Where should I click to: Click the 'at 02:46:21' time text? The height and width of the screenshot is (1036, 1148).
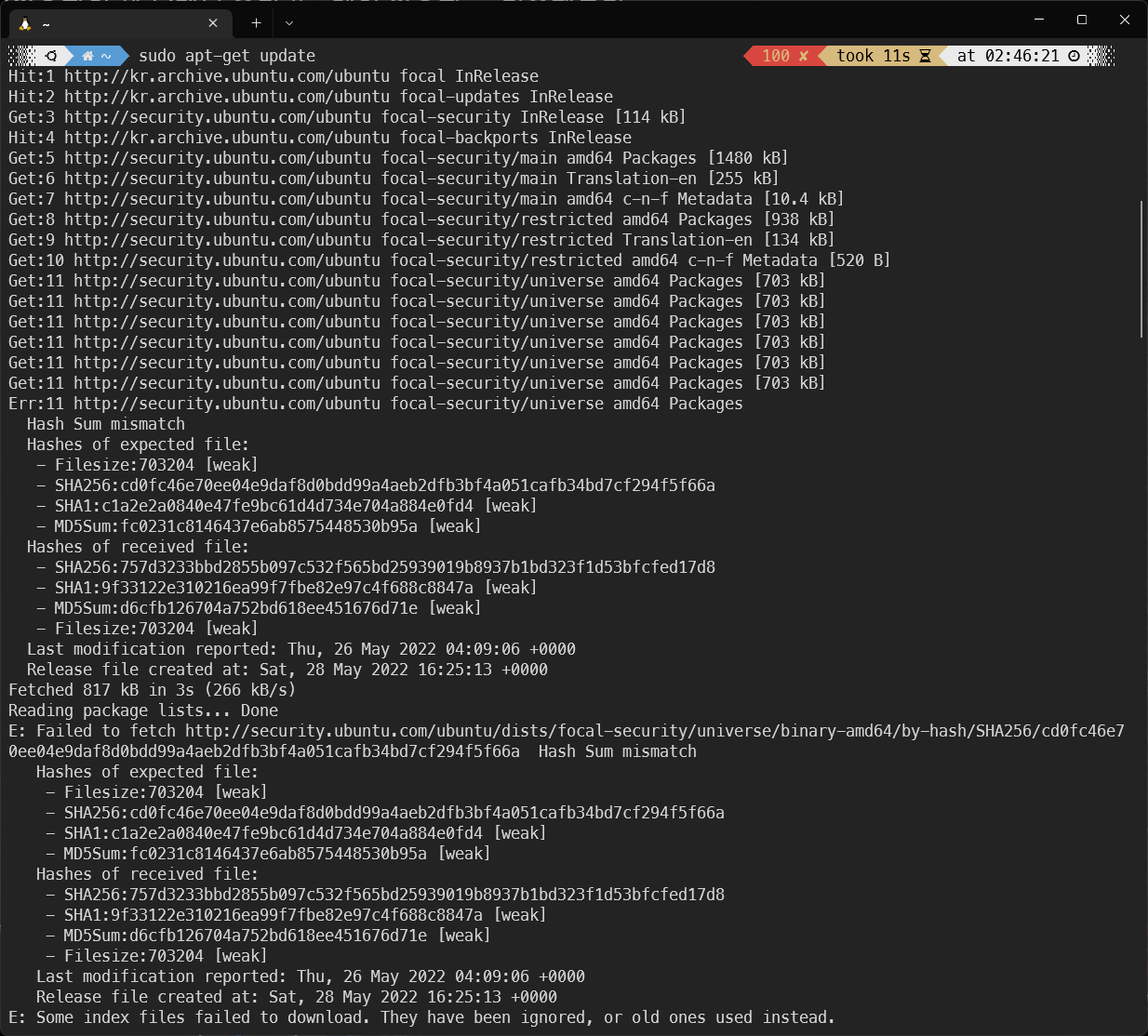point(1008,56)
